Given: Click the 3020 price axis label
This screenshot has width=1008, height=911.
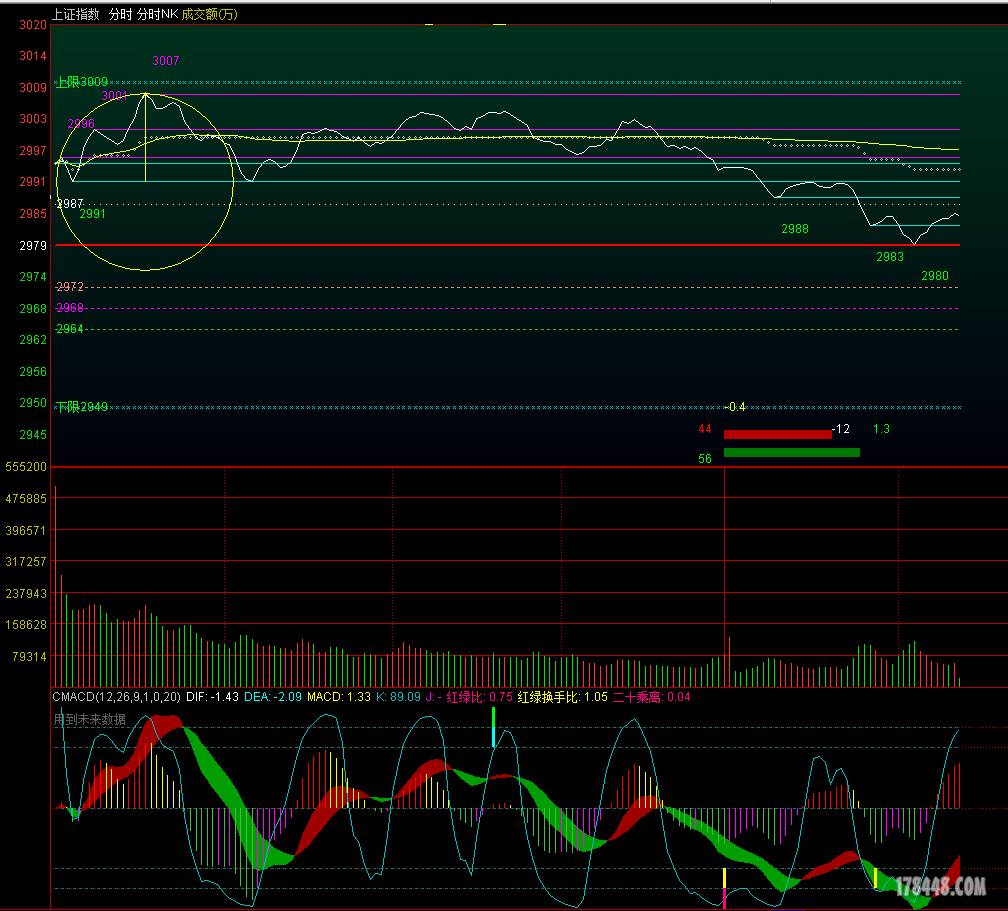Looking at the screenshot, I should tap(33, 25).
